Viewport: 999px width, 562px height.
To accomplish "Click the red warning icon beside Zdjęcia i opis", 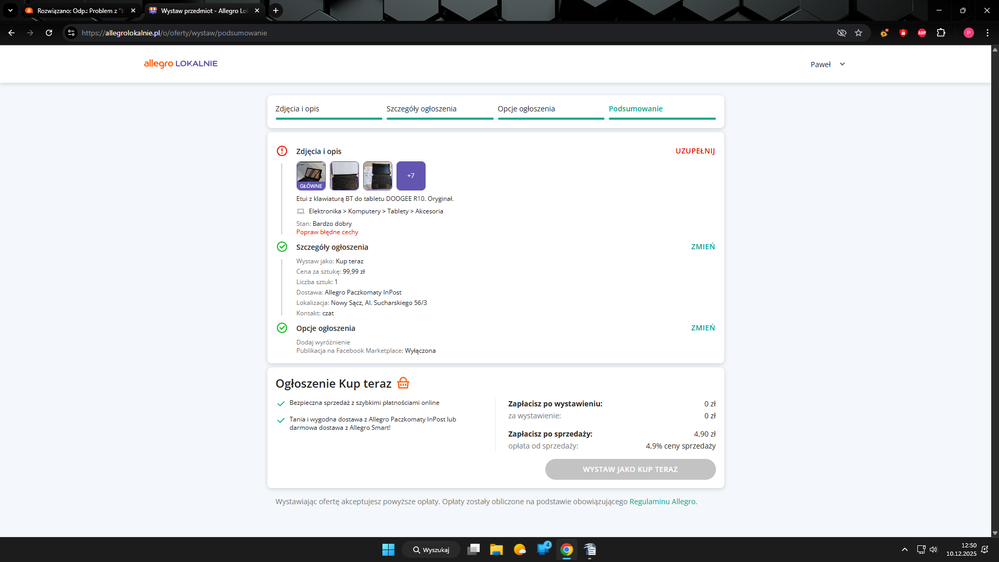I will (282, 151).
